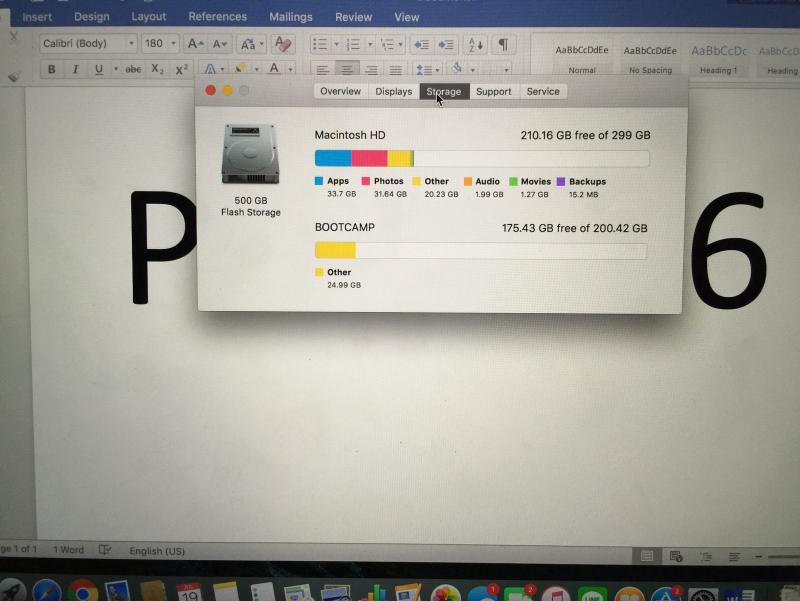800x601 pixels.
Task: Open the References ribbon tab
Action: tap(217, 17)
